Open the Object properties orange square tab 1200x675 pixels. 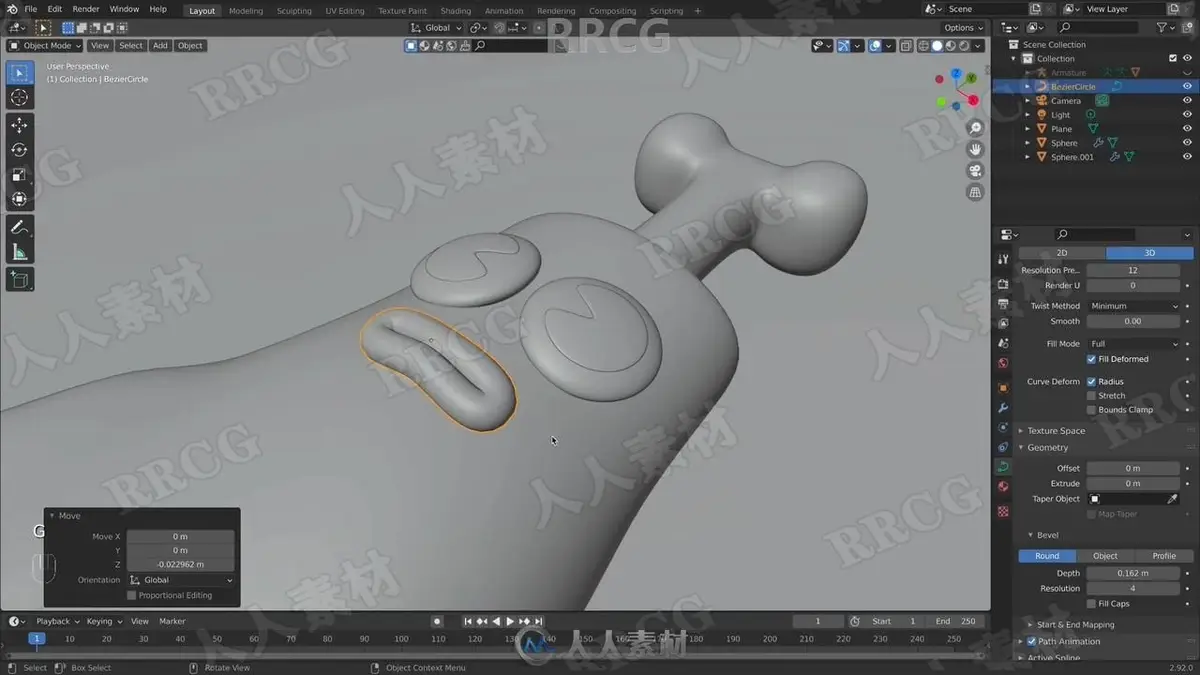pyautogui.click(x=1003, y=388)
